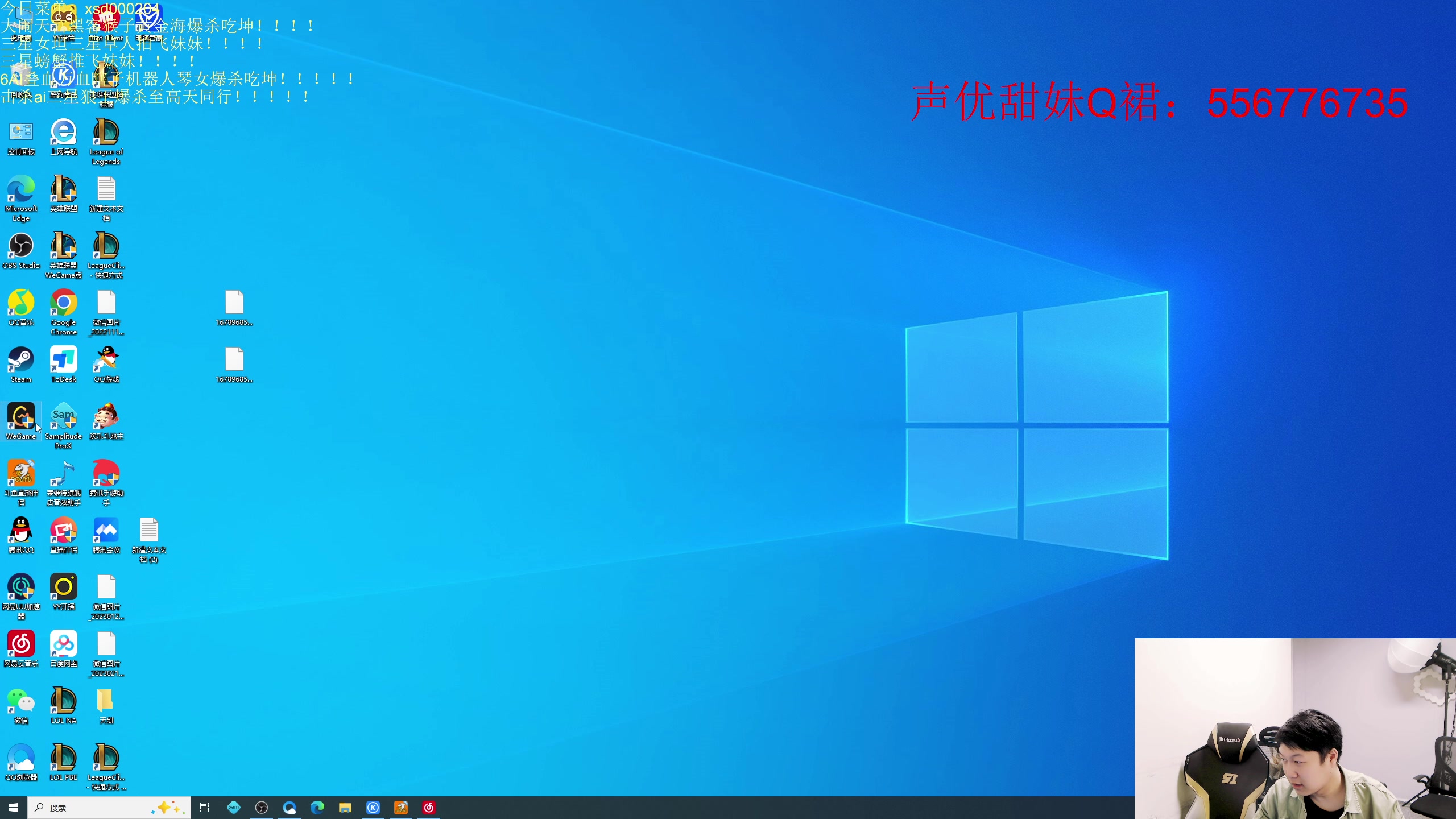Click the League of Legends desktop icon

pos(106,133)
